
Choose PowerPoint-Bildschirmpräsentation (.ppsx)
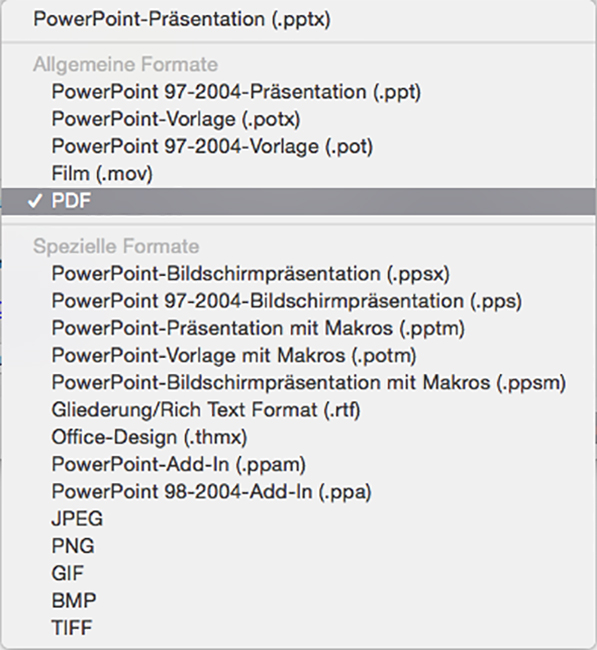(x=298, y=274)
